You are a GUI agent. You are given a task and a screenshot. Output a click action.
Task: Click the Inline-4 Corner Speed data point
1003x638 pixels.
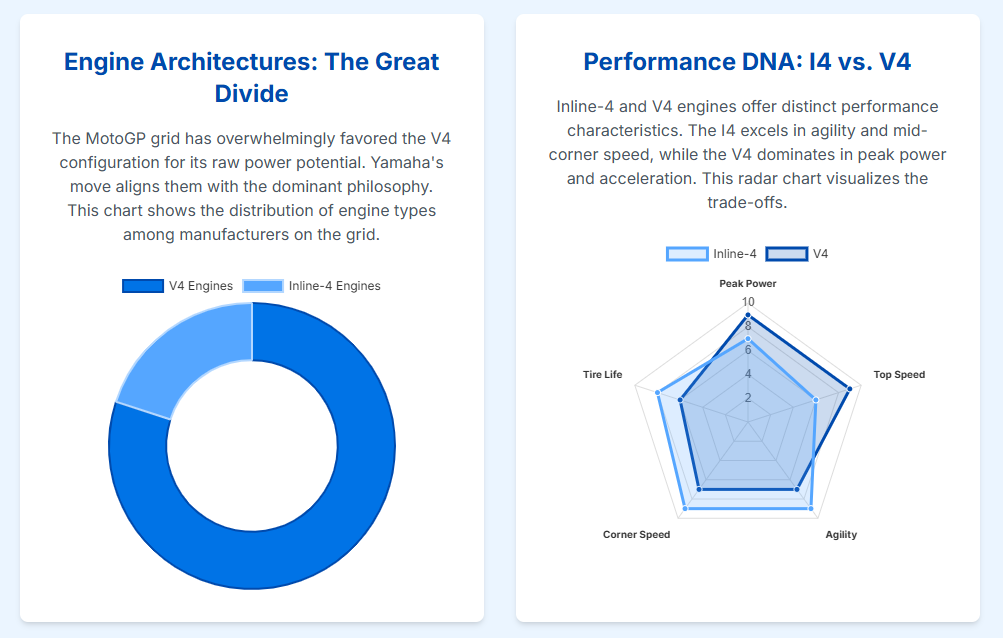(685, 509)
